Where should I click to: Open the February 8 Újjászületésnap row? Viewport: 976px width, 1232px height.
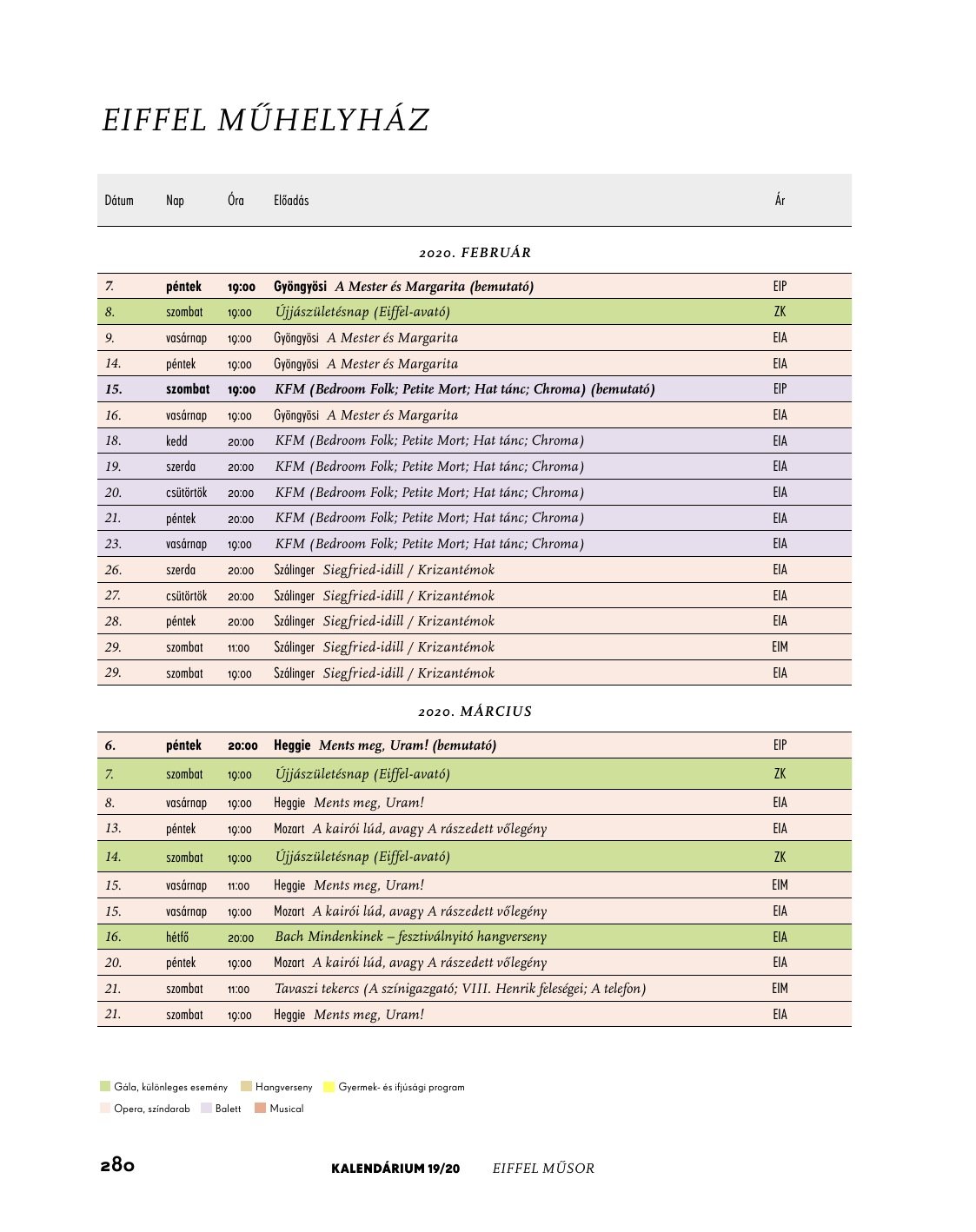point(475,312)
